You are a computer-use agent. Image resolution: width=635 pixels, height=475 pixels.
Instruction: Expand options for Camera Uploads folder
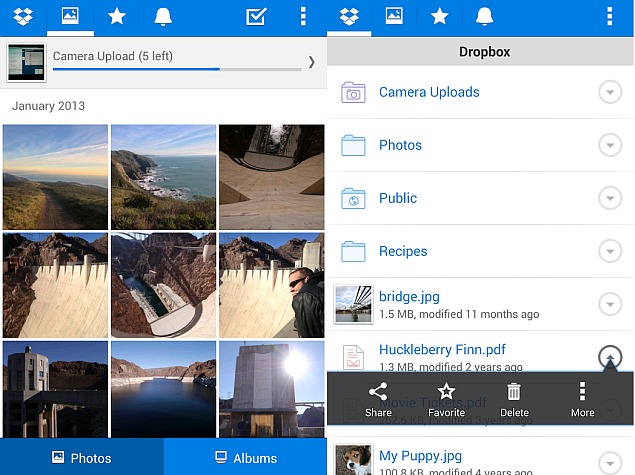(610, 92)
